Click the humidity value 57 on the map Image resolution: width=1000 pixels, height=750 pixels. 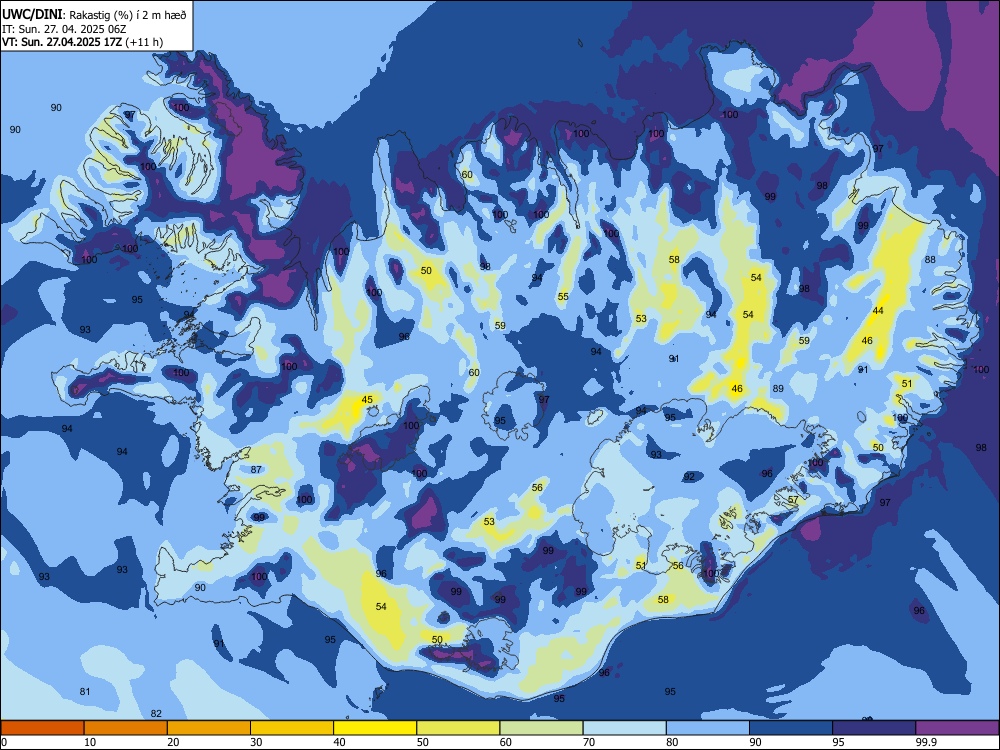(x=793, y=500)
